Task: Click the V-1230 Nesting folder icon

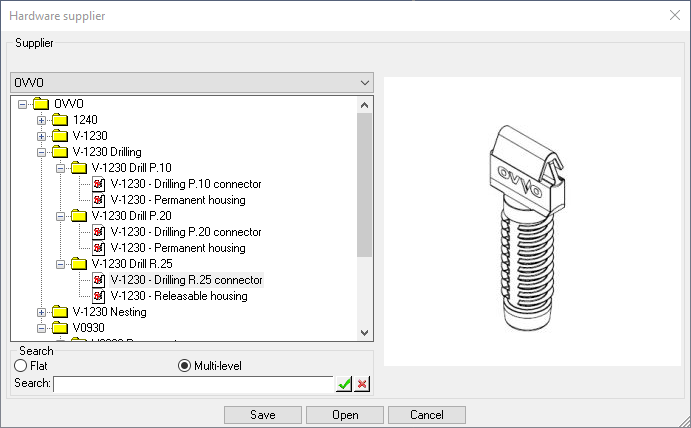Action: tap(60, 312)
